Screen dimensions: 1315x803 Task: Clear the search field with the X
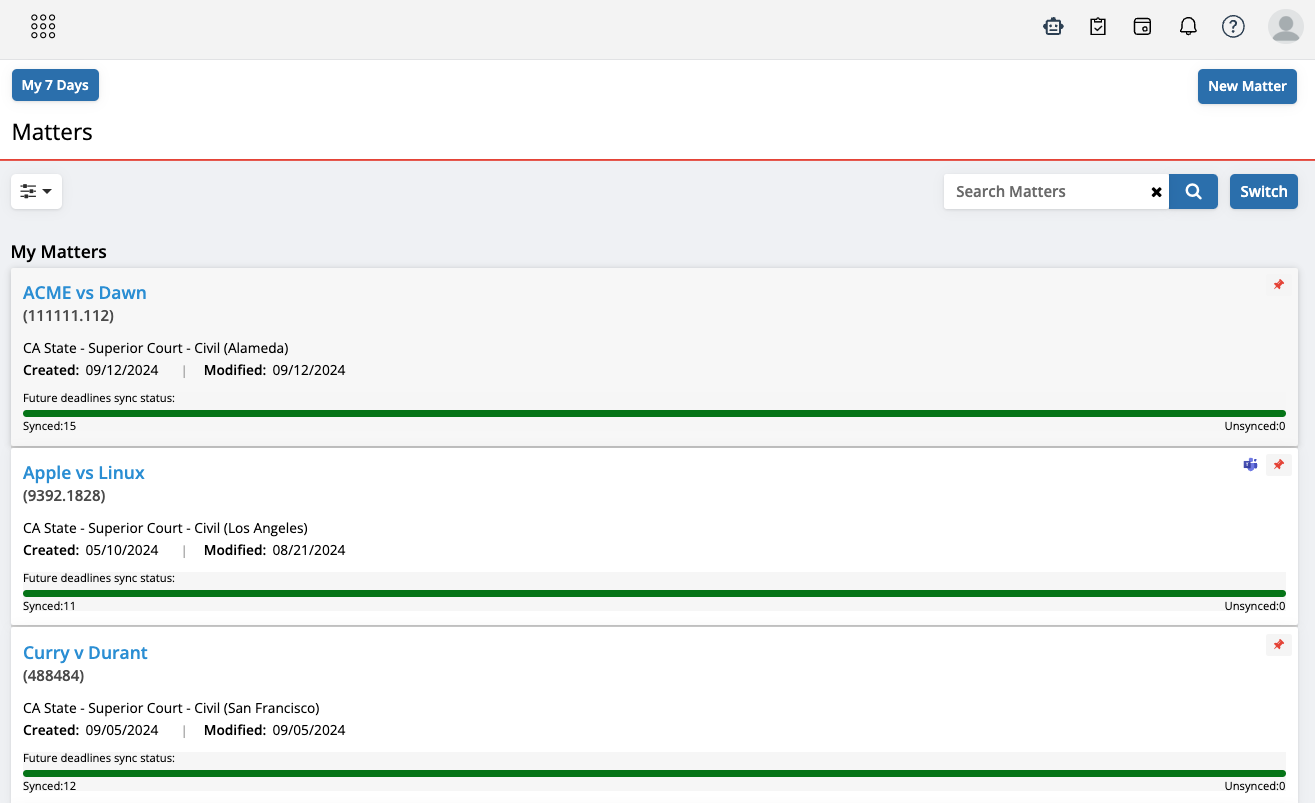[1156, 192]
